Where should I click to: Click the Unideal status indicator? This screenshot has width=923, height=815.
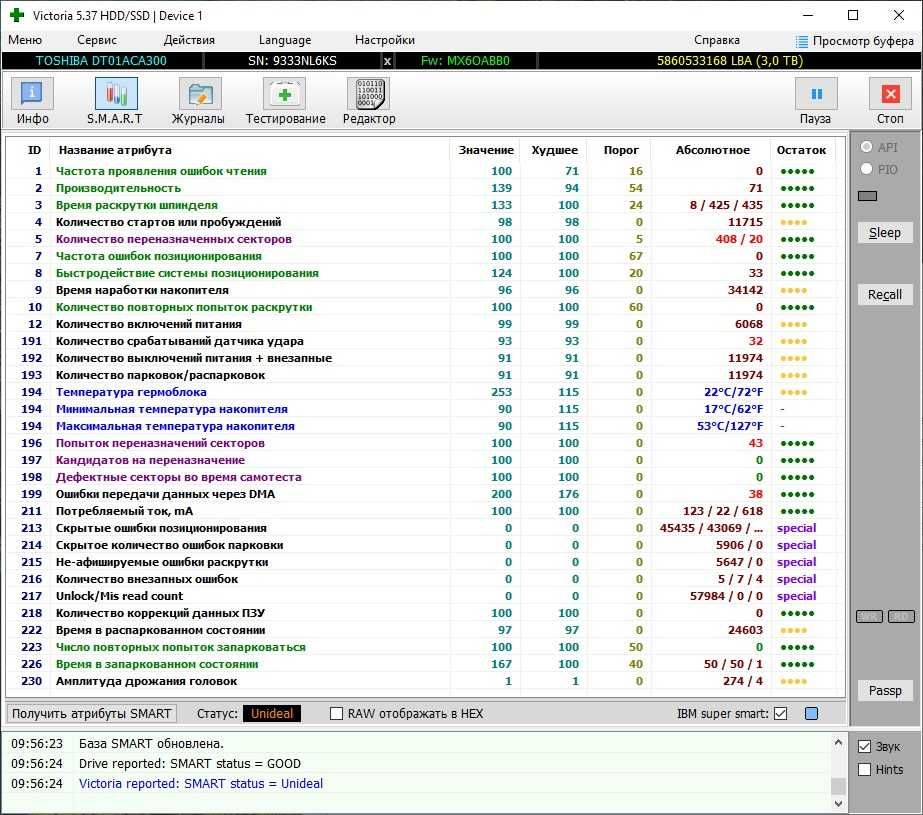point(272,714)
